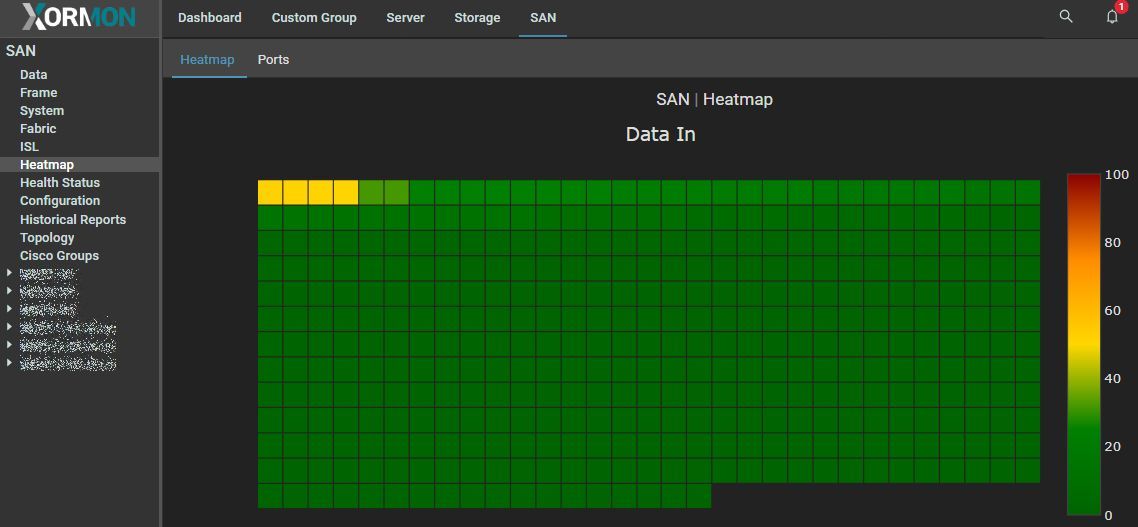1138x527 pixels.
Task: Open Fabric in the SAN sidebar
Action: [38, 129]
